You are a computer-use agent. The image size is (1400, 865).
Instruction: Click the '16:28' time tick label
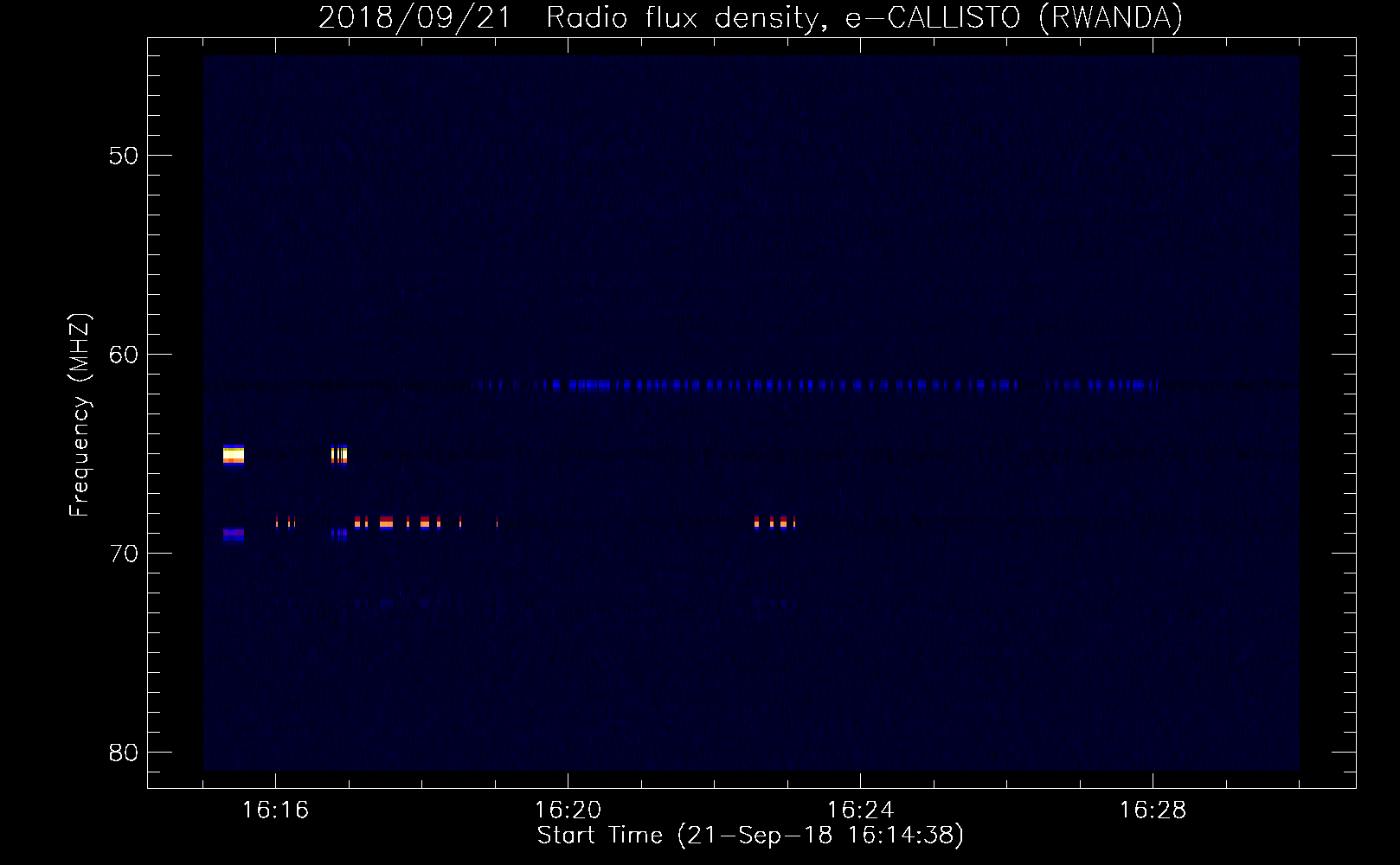click(1153, 810)
